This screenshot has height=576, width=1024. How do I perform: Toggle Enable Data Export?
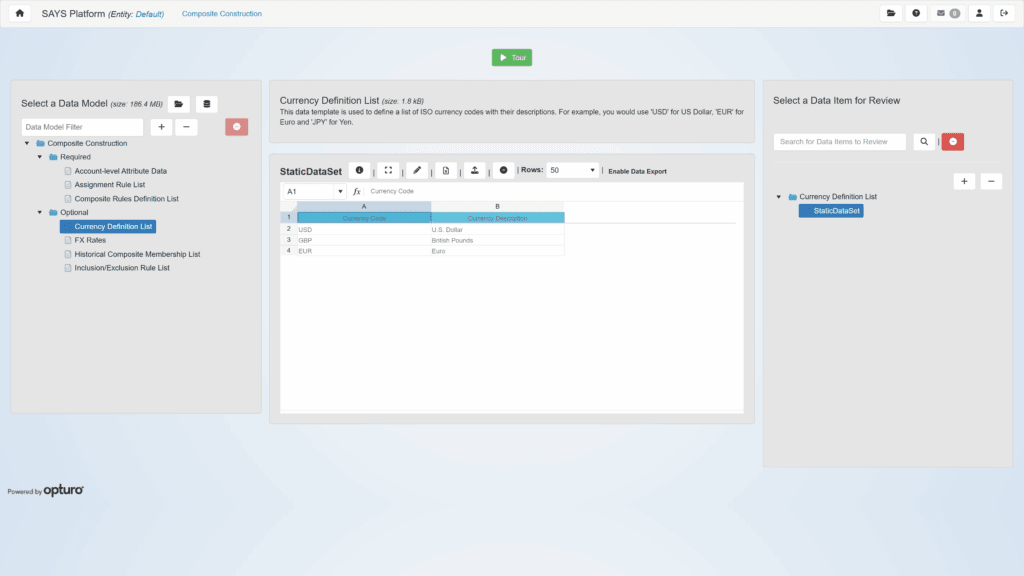coord(637,171)
